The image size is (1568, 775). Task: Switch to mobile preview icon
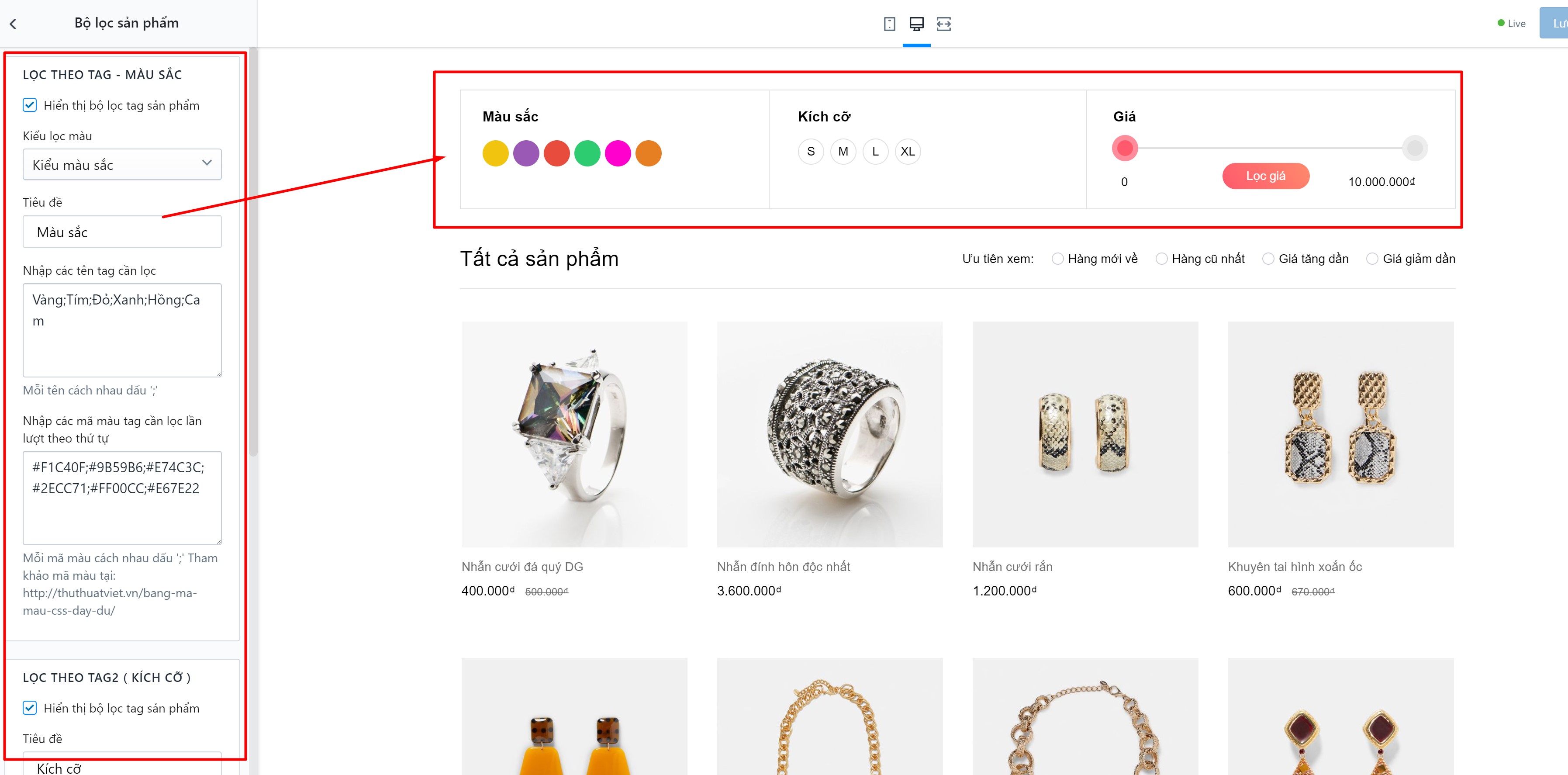point(889,24)
